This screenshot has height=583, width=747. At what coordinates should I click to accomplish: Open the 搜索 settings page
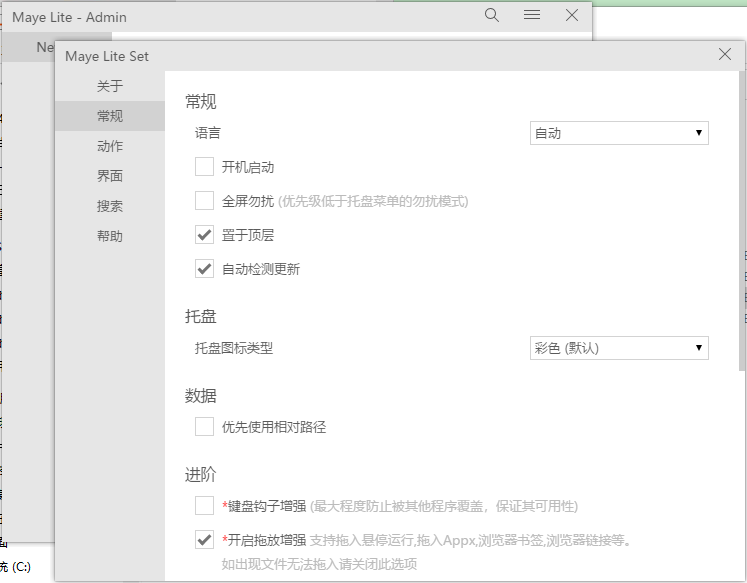110,206
